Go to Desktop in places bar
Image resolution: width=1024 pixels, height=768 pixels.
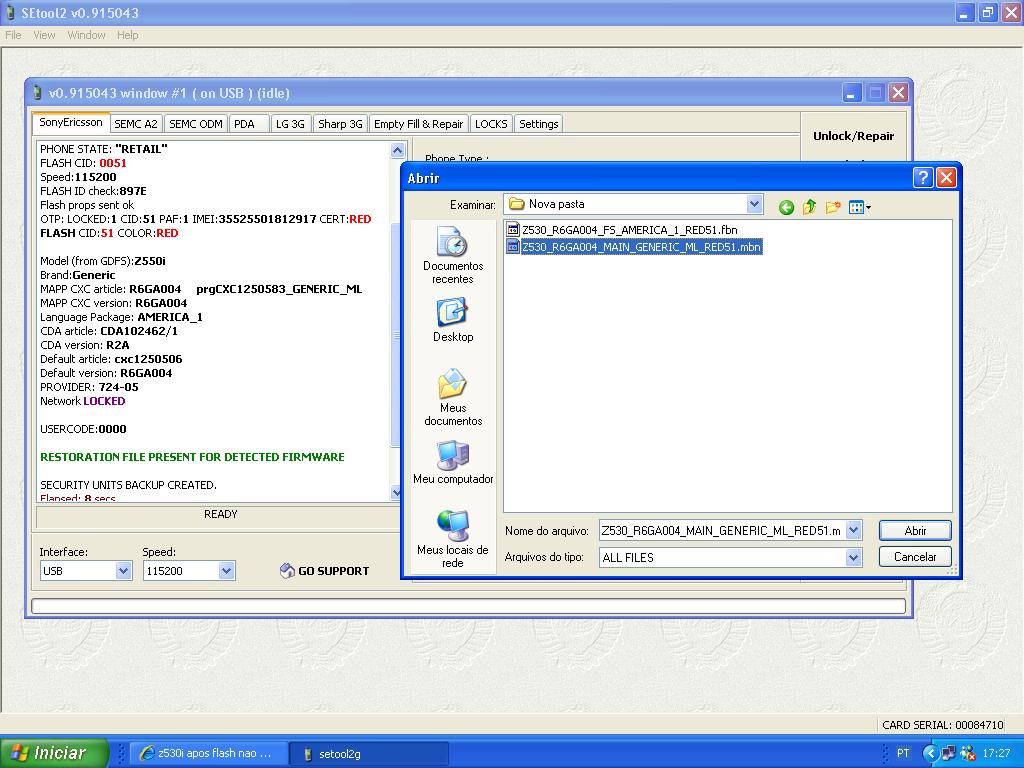453,320
